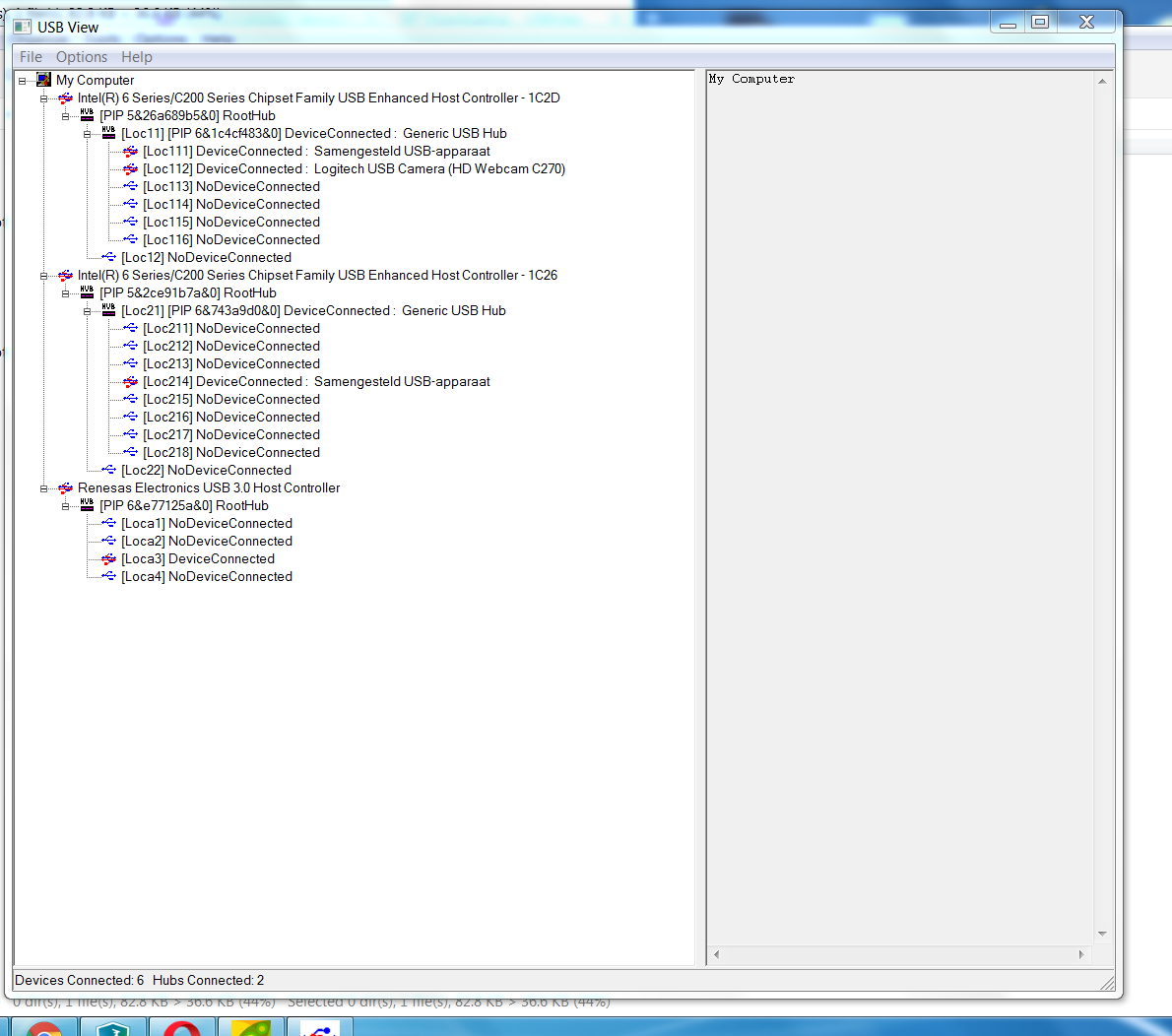
Task: Open the File menu
Action: pyautogui.click(x=31, y=57)
